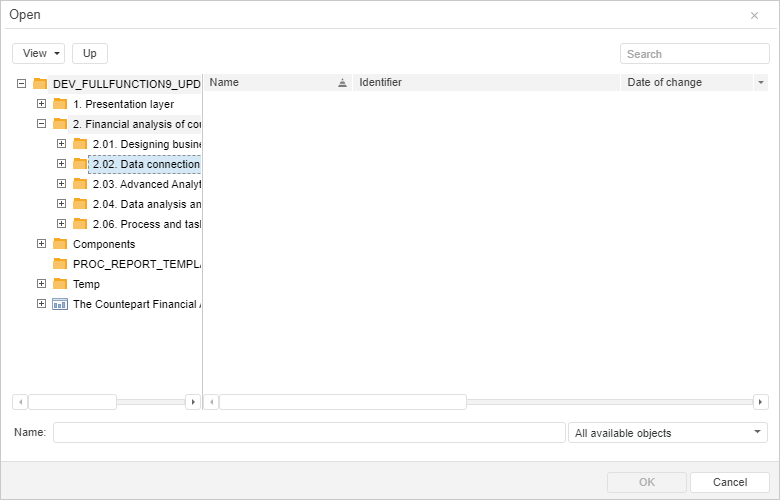This screenshot has width=780, height=500.
Task: Click the Cancel button
Action: (x=729, y=482)
